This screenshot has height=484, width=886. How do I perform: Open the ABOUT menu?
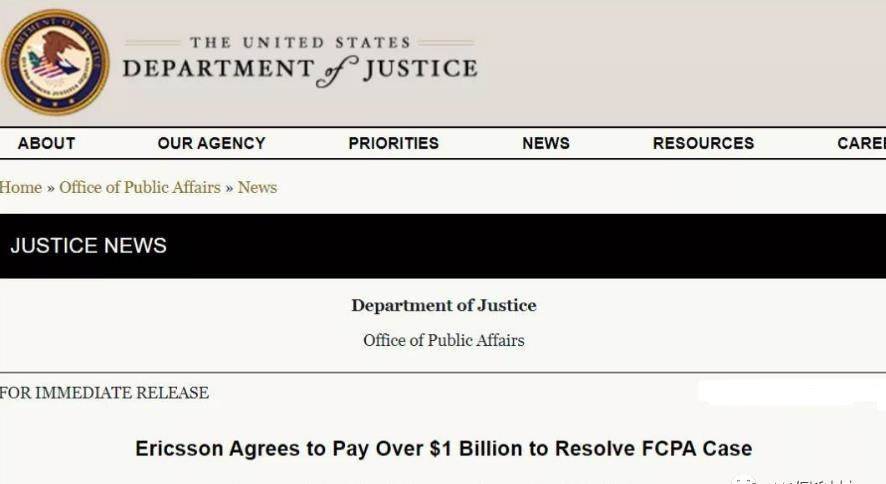click(x=46, y=143)
